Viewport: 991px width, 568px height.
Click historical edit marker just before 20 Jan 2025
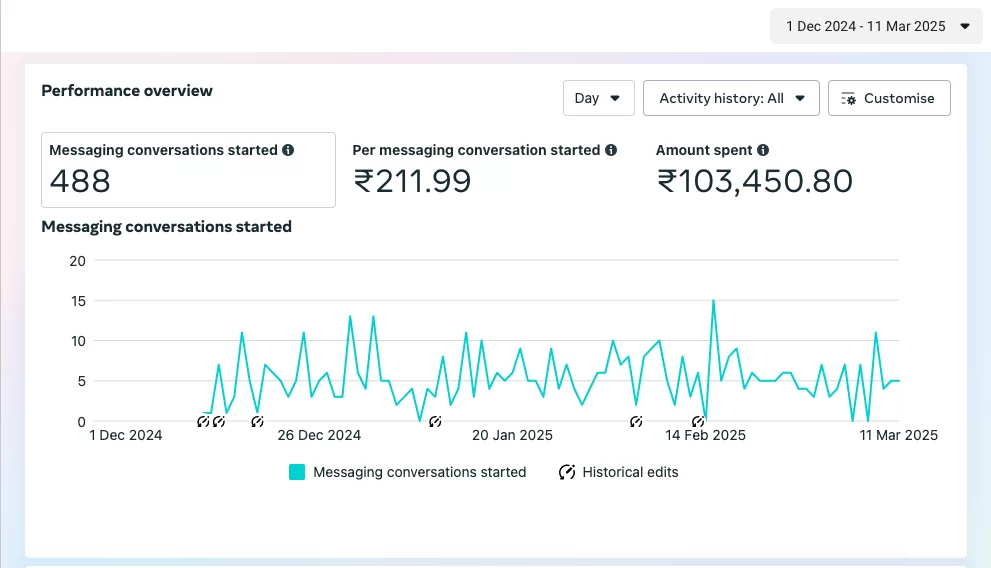(435, 422)
